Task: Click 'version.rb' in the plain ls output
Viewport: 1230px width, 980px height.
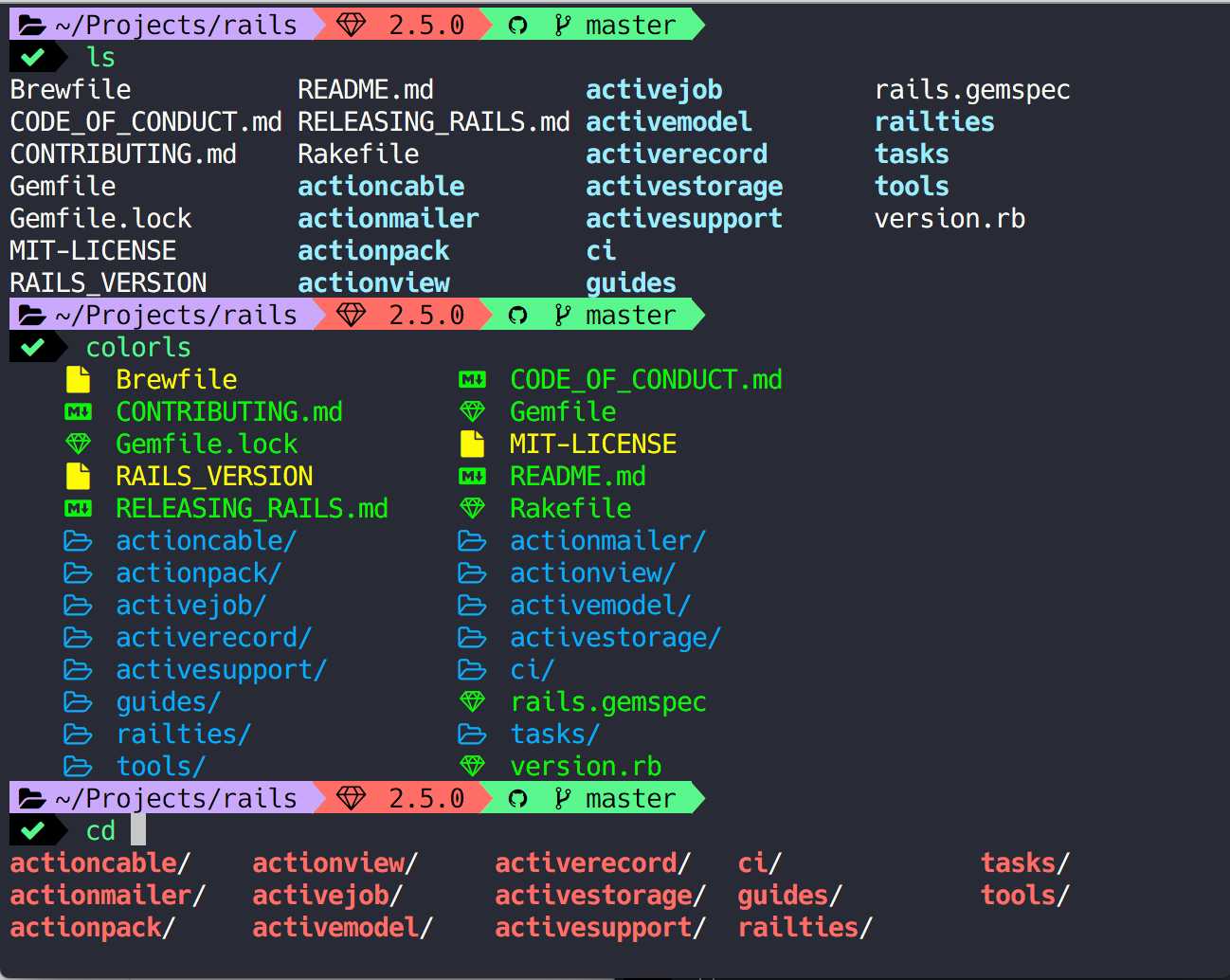Action: 950,219
